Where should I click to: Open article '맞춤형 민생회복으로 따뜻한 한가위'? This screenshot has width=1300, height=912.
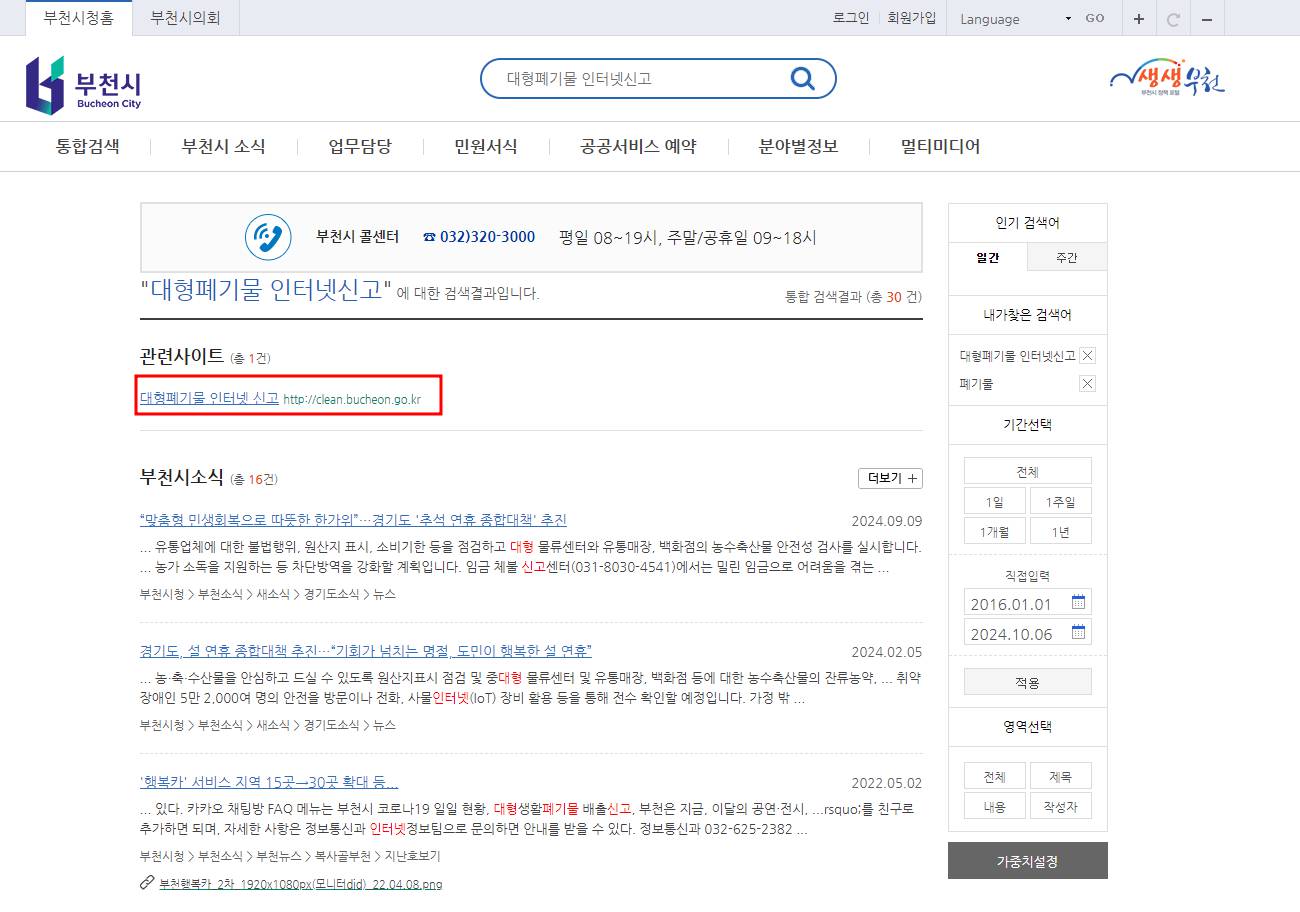click(353, 520)
